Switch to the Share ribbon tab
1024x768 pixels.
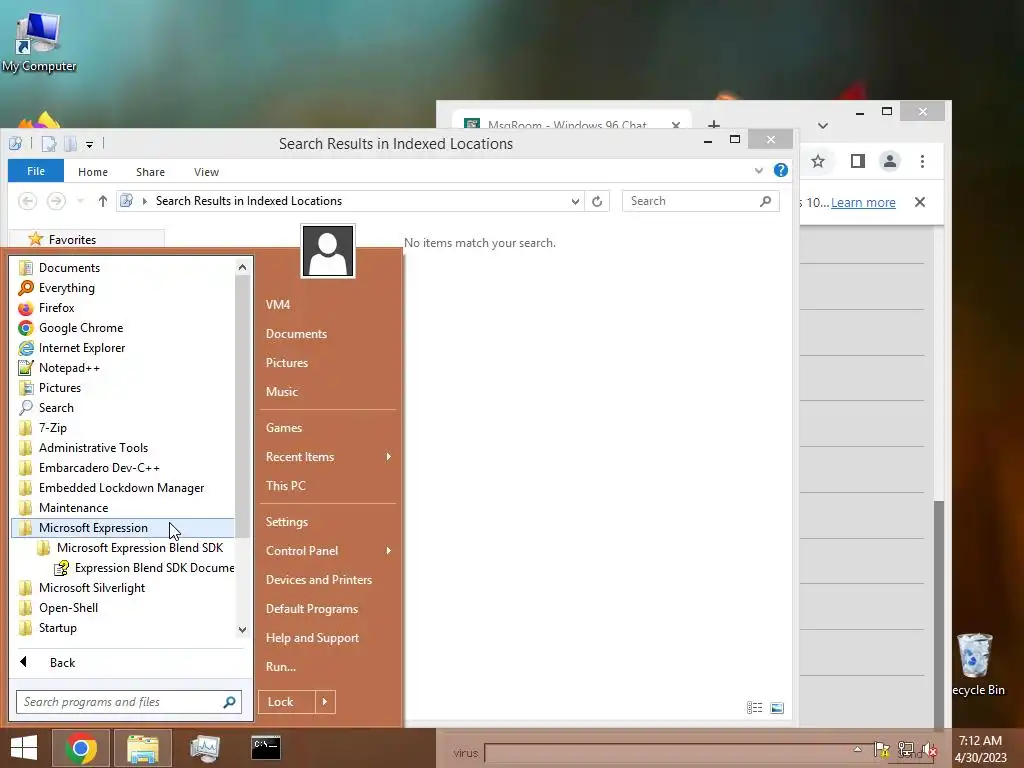[150, 172]
